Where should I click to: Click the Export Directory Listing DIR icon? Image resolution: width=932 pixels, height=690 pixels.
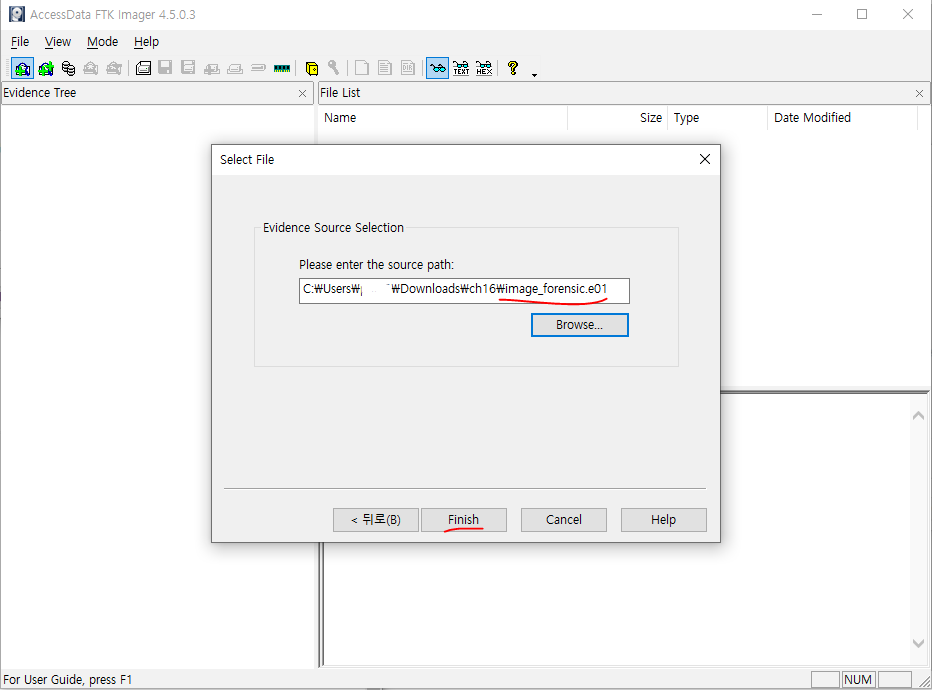click(408, 68)
